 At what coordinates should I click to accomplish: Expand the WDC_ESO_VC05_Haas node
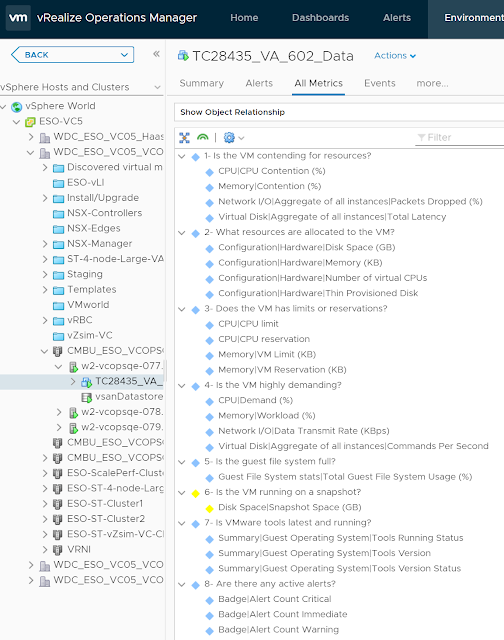click(31, 137)
